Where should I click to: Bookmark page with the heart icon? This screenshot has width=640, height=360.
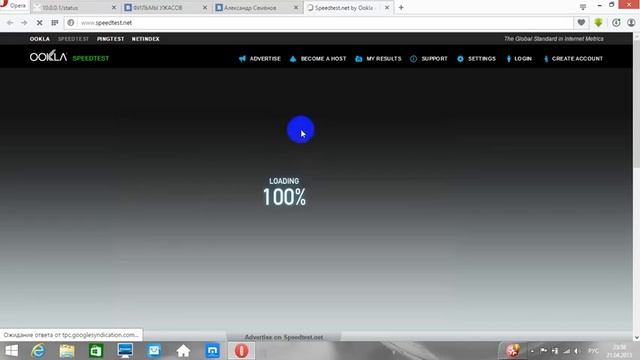pyautogui.click(x=581, y=23)
